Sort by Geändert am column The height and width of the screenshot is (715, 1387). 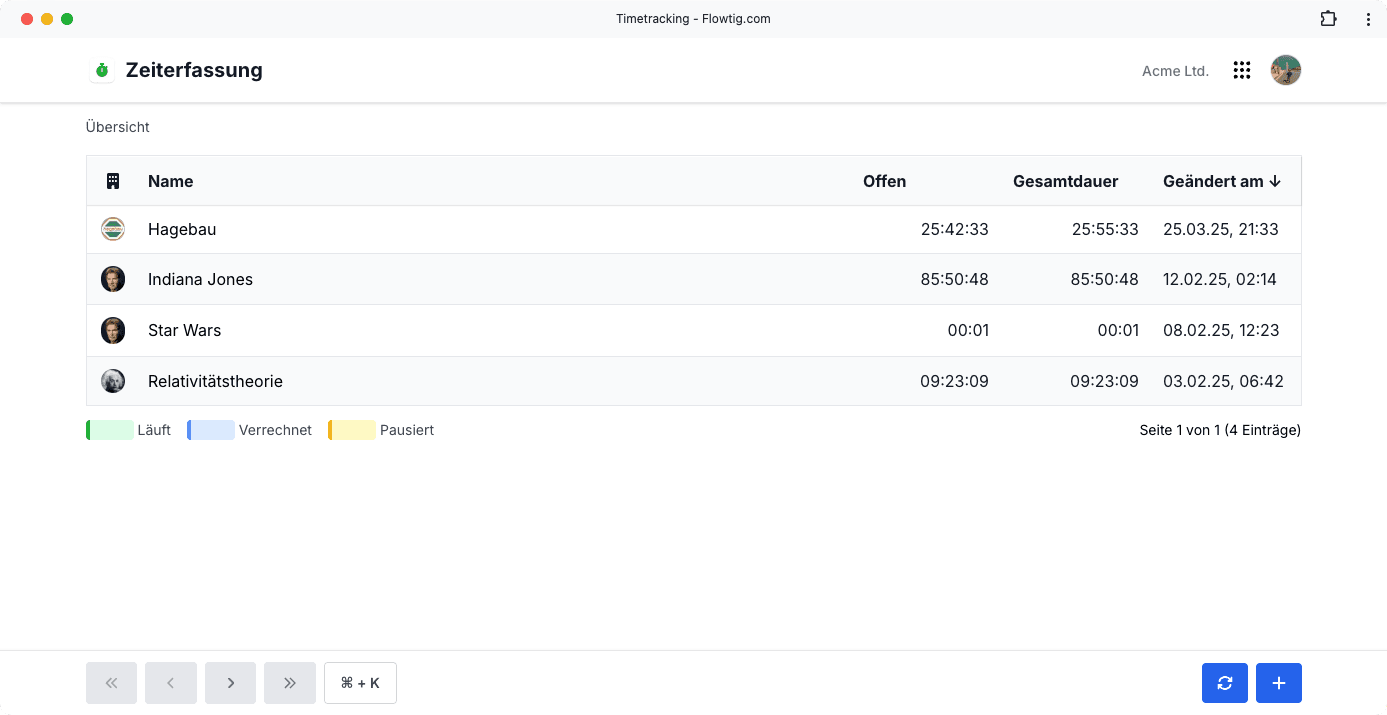pyautogui.click(x=1222, y=181)
